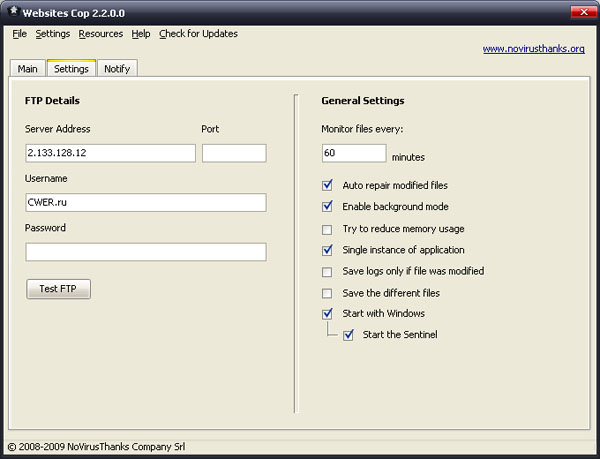The width and height of the screenshot is (600, 459).
Task: Click the Username field
Action: [x=146, y=203]
